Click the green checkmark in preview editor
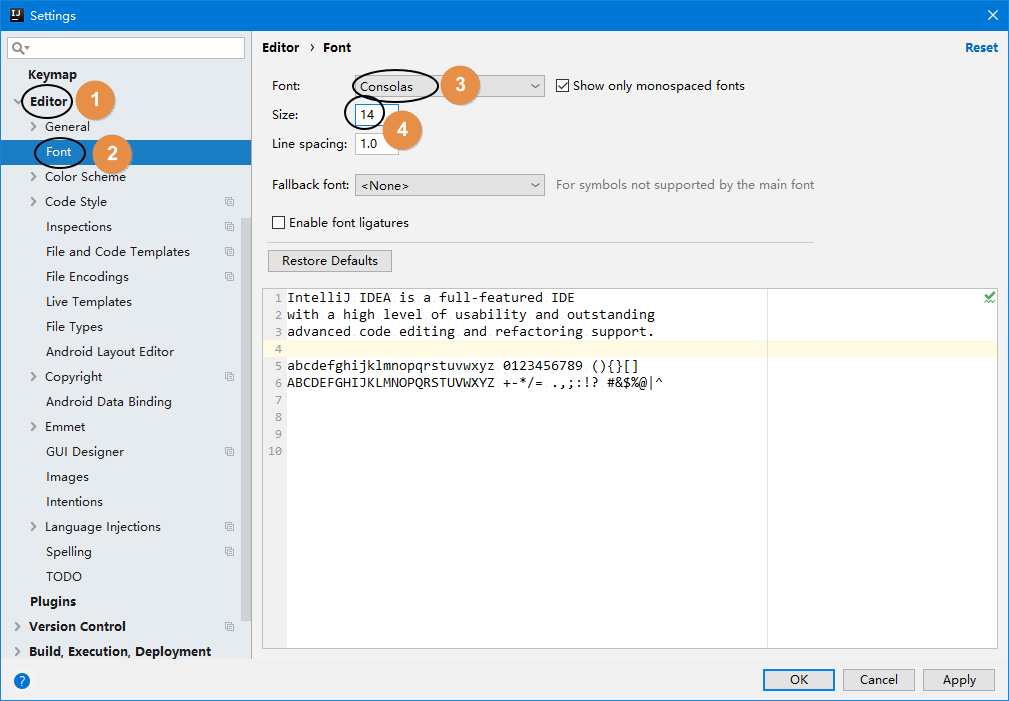The width and height of the screenshot is (1009, 701). [989, 298]
